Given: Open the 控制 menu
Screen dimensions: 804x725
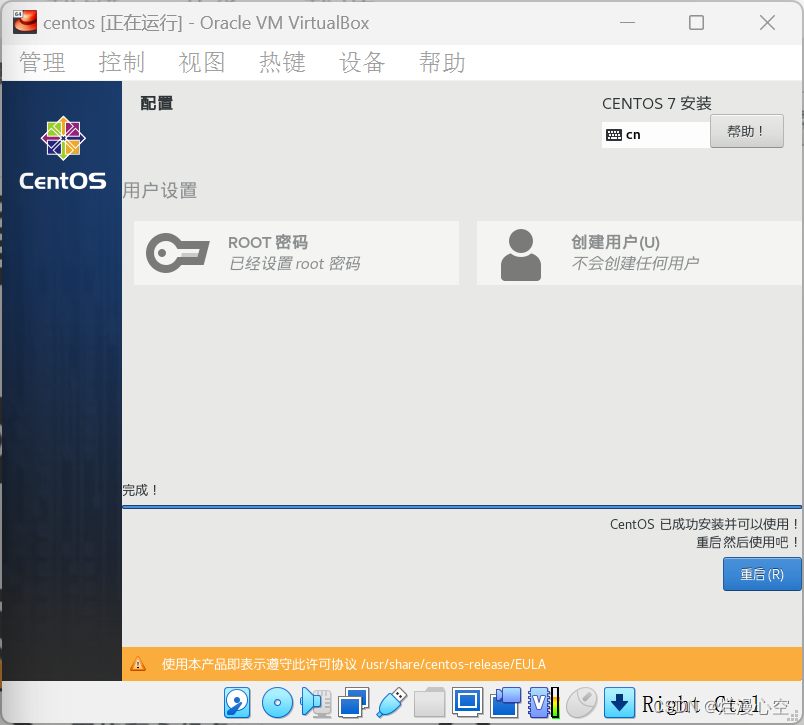Looking at the screenshot, I should coord(122,63).
